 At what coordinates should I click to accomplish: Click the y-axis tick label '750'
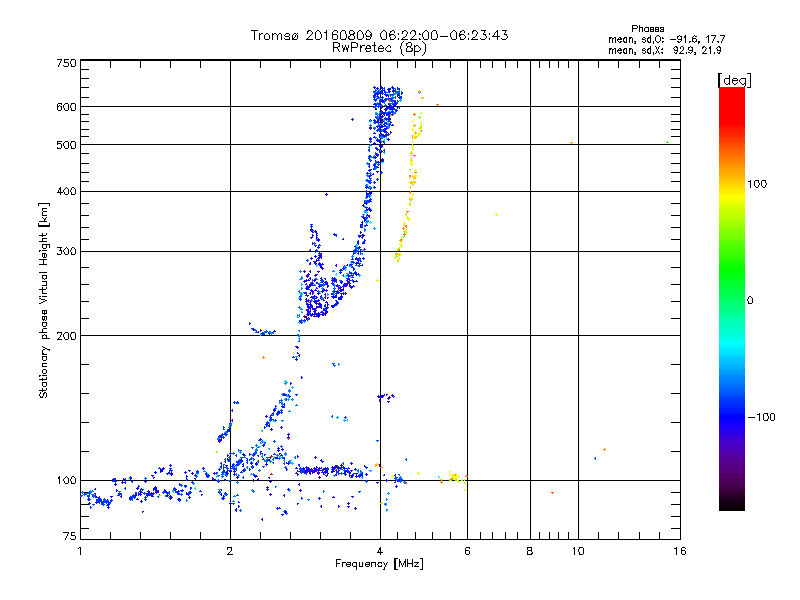[66, 63]
